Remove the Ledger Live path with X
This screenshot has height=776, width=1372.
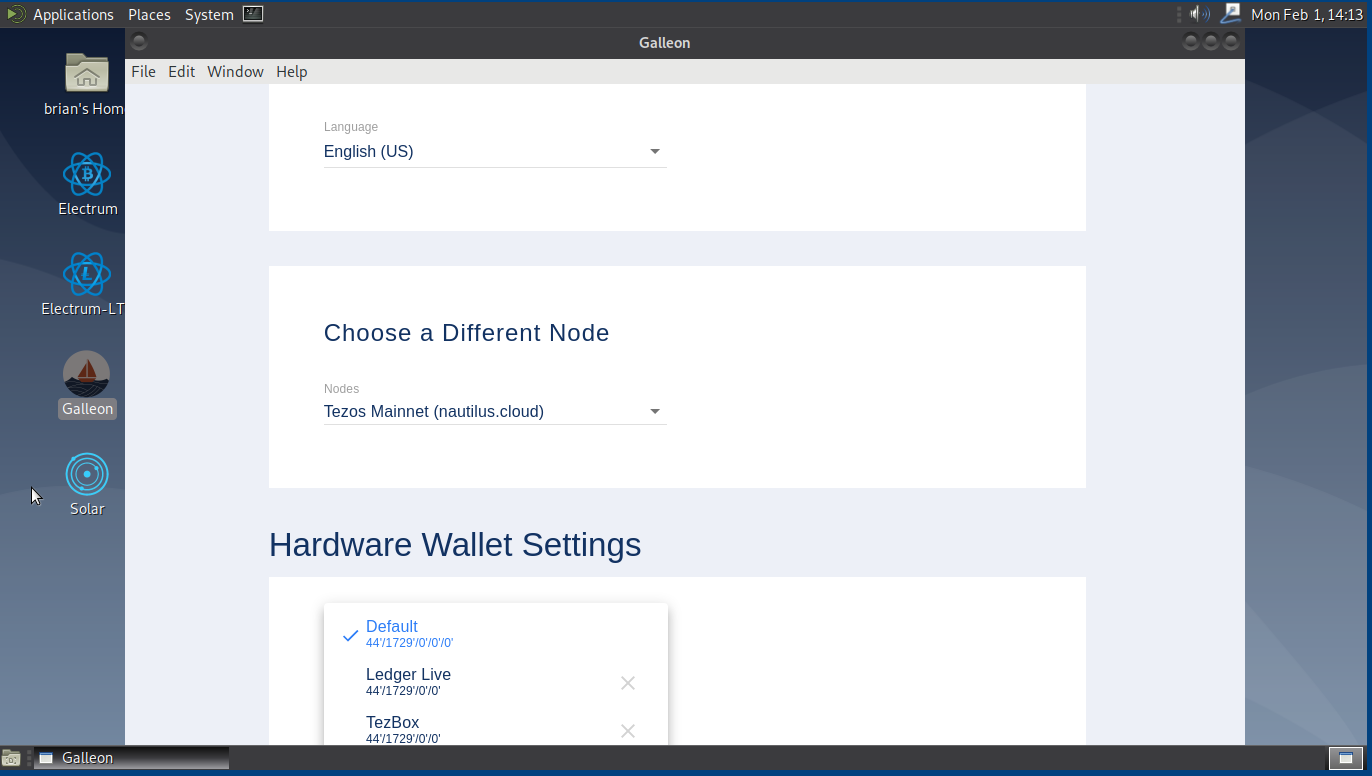(x=628, y=683)
